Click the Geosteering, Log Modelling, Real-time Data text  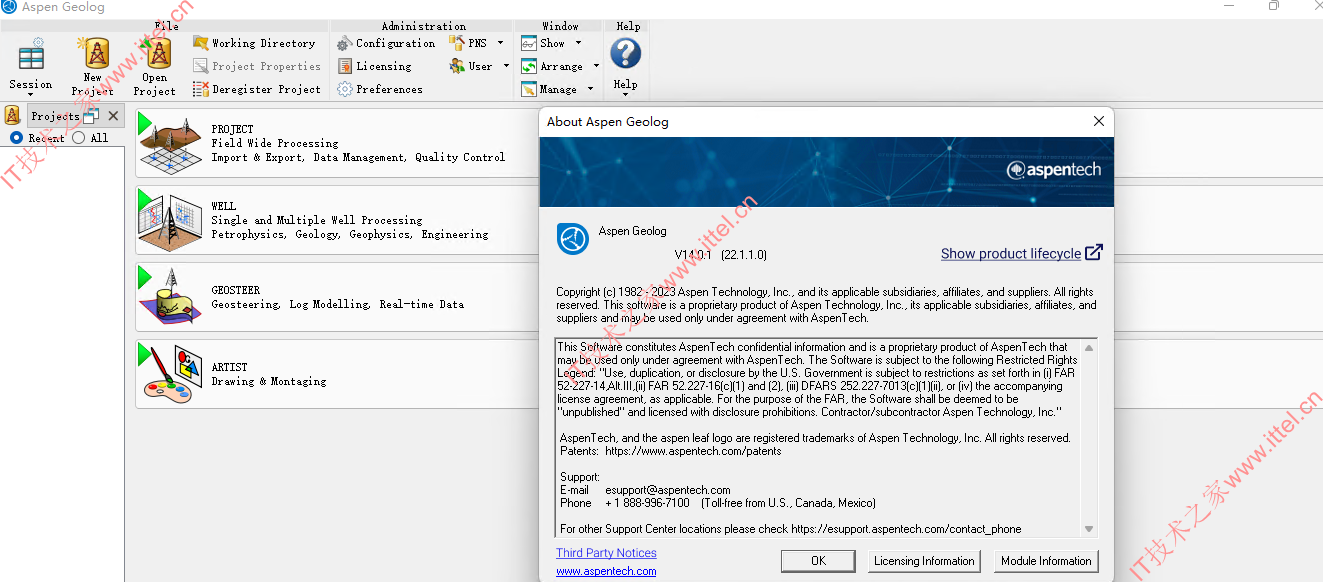click(x=337, y=304)
